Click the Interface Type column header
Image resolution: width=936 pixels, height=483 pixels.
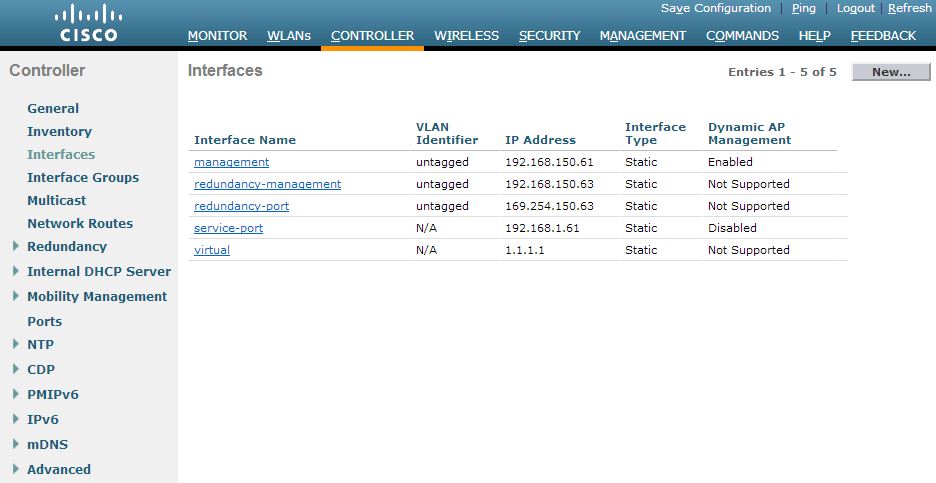coord(655,134)
